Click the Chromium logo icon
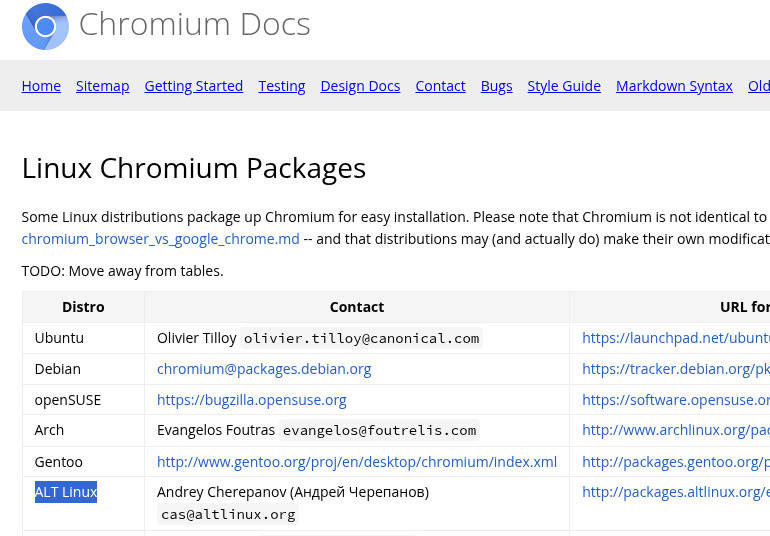The width and height of the screenshot is (770, 536). tap(45, 26)
